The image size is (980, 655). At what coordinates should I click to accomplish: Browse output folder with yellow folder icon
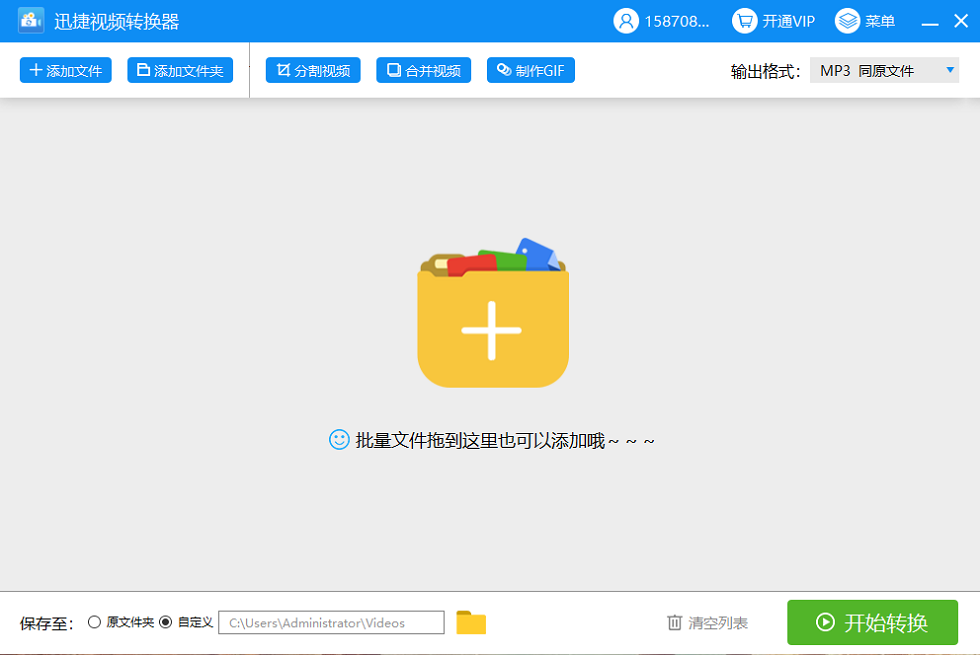click(x=471, y=622)
